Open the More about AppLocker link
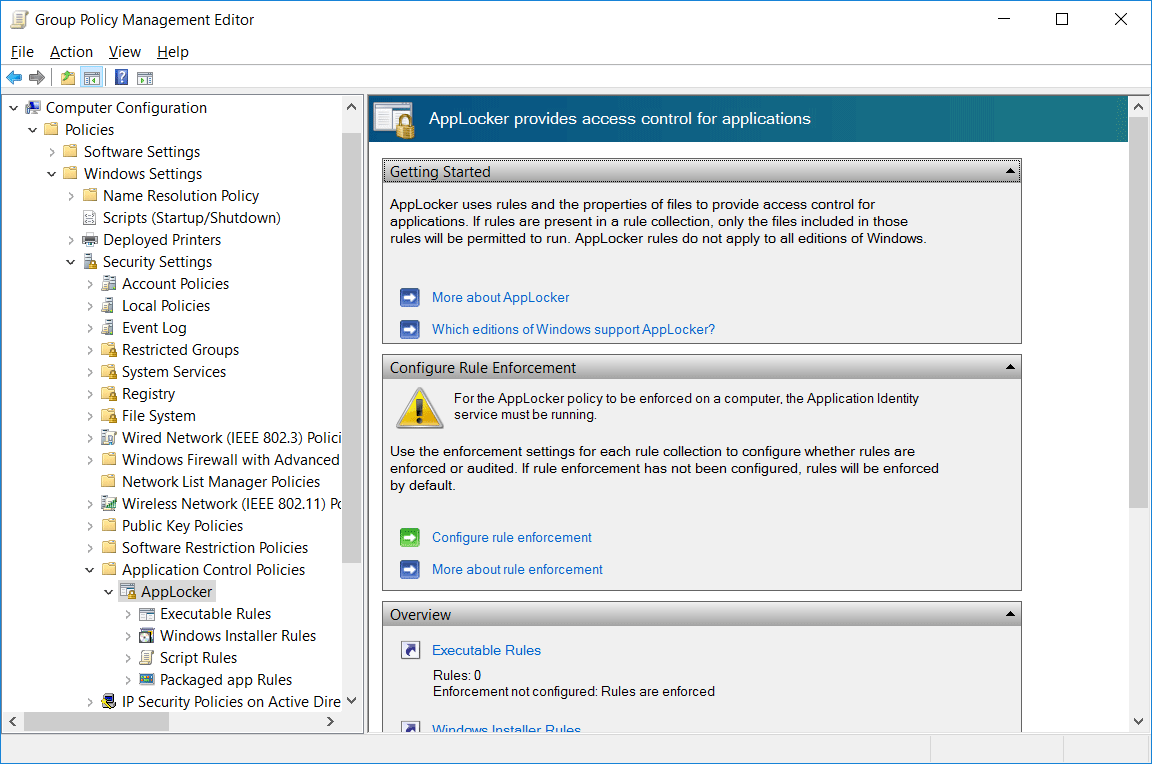1152x764 pixels. point(500,298)
